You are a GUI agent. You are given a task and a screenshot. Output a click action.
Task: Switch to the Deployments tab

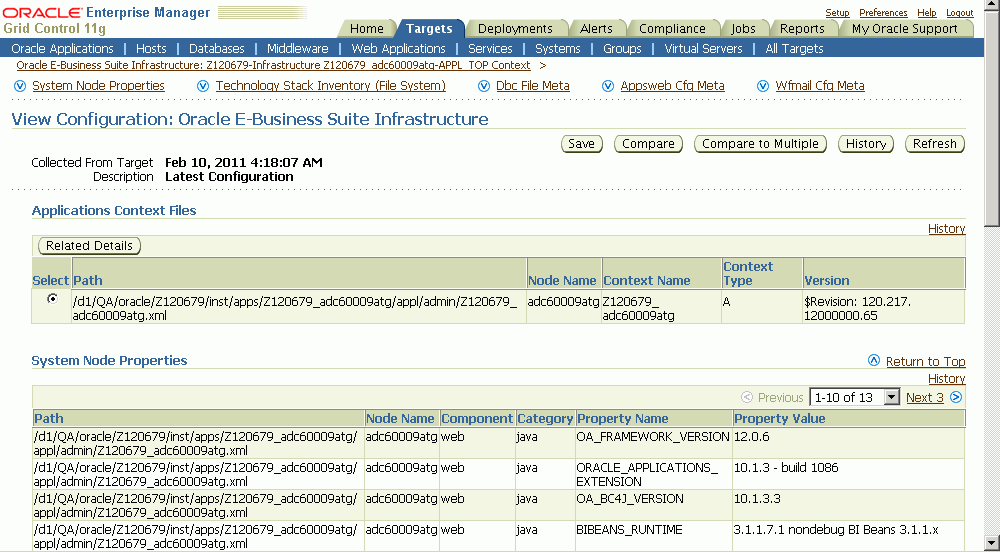pyautogui.click(x=515, y=29)
